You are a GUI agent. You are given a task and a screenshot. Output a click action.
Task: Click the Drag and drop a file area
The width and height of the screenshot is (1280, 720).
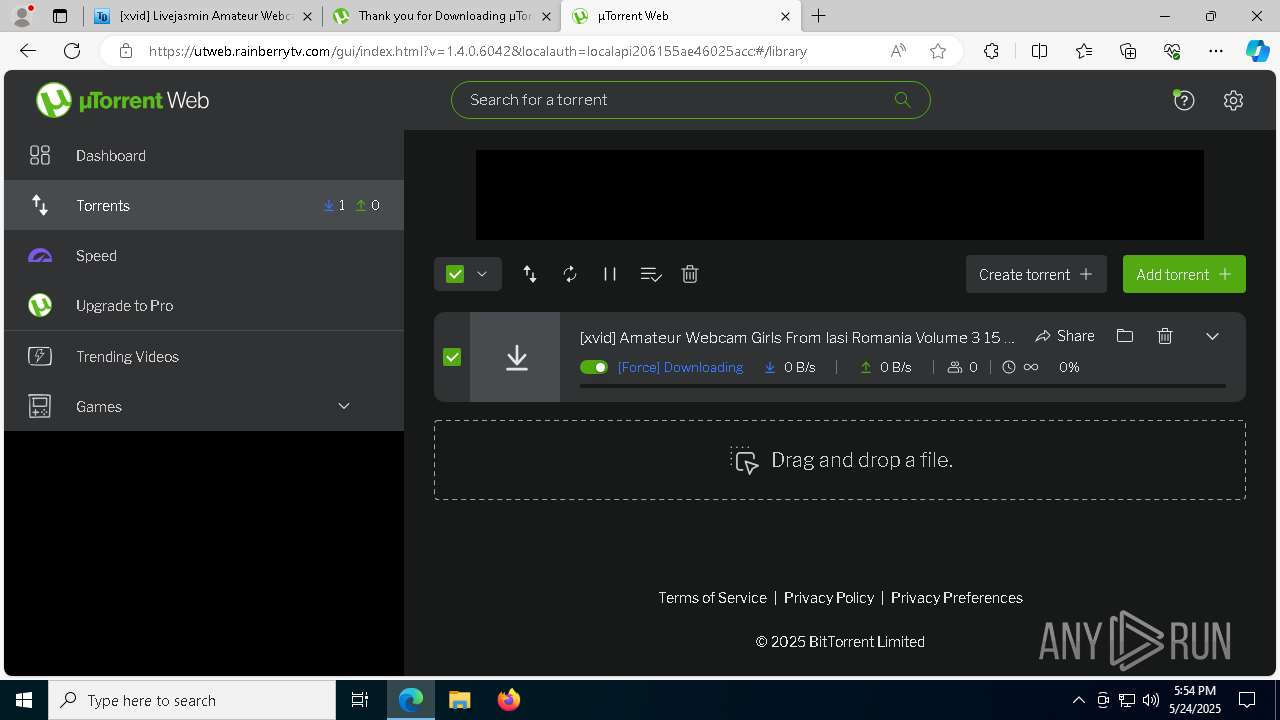pyautogui.click(x=840, y=460)
